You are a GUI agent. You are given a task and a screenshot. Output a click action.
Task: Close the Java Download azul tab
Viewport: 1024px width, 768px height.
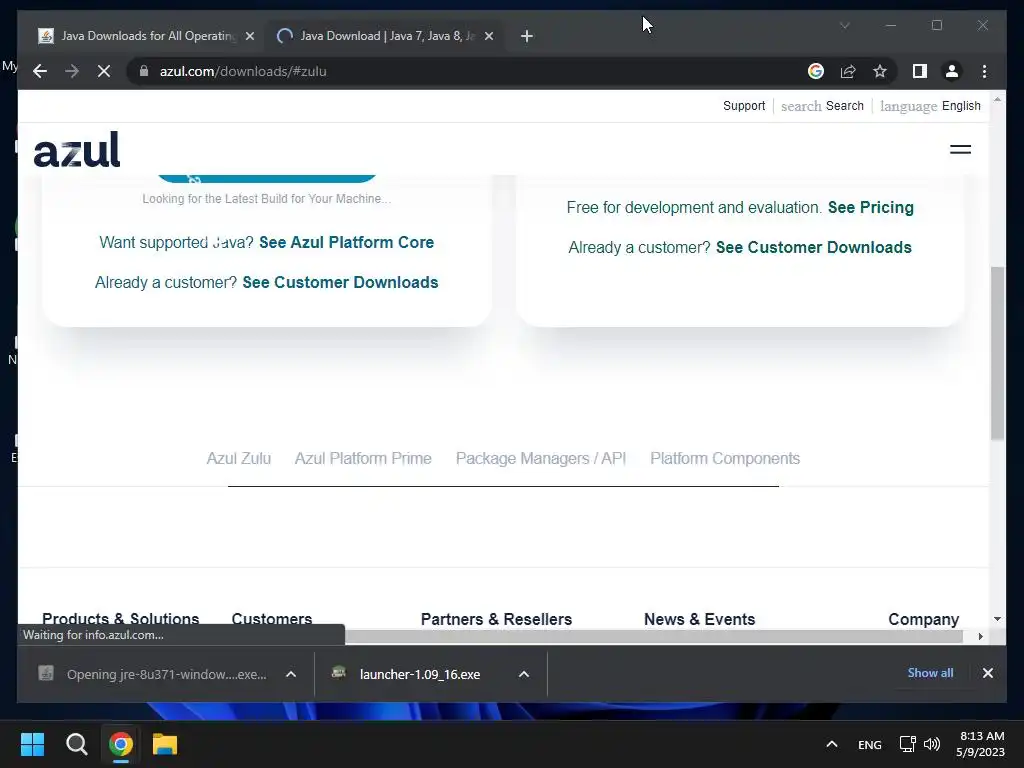coord(489,36)
